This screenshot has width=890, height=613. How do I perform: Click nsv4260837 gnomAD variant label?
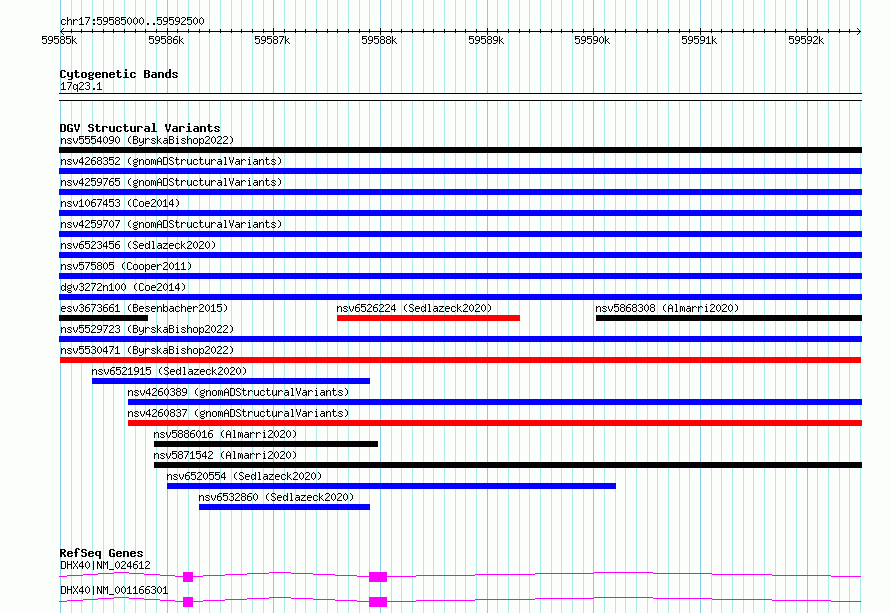[238, 413]
